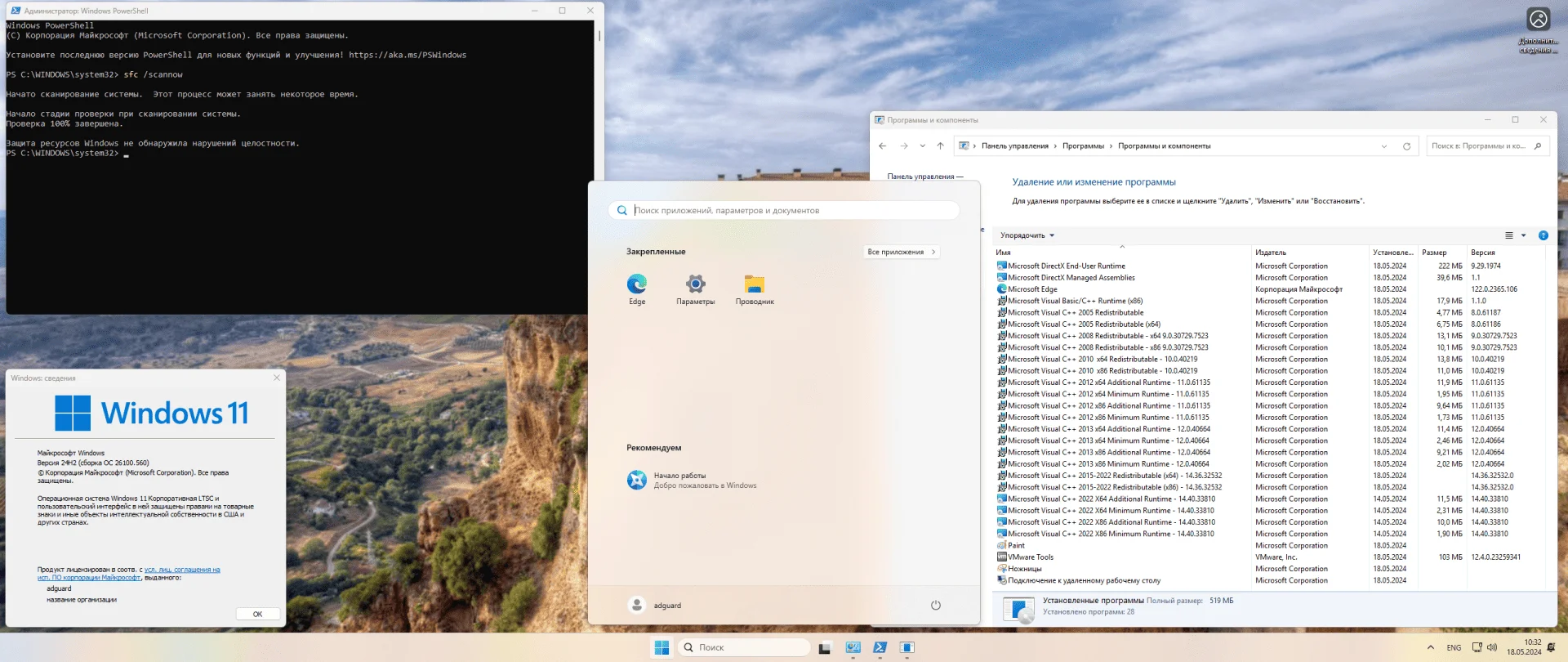This screenshot has height=662, width=1568.
Task: Click the ENG language indicator
Action: [1454, 647]
